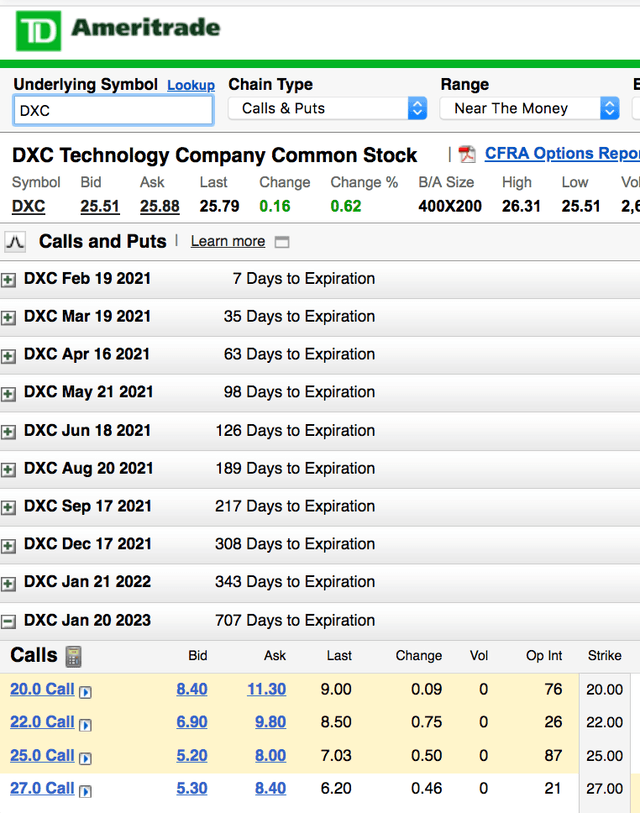Click the 11.30 ask for 20.0 Call

tap(267, 689)
